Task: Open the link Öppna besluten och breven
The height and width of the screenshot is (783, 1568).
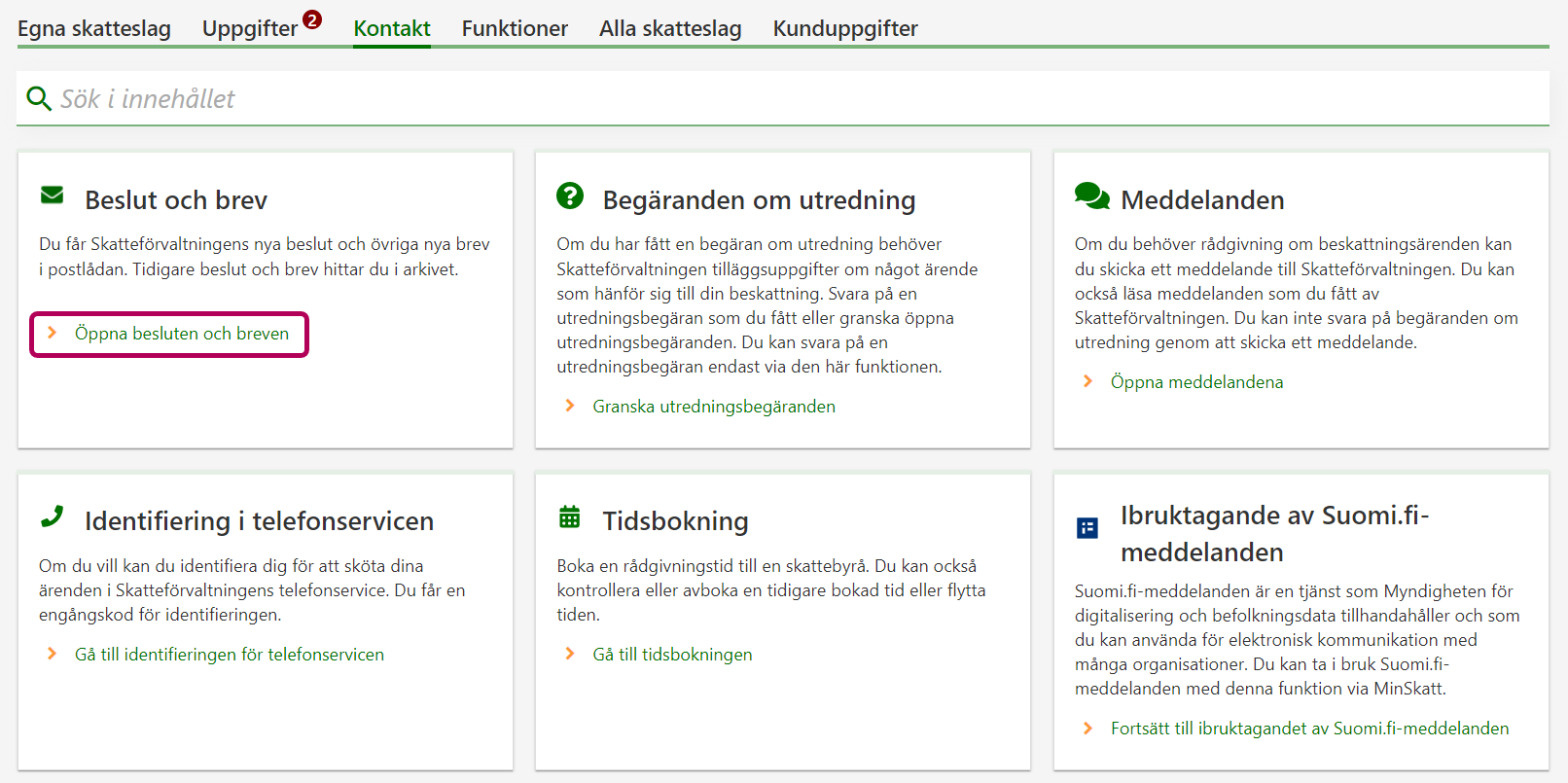Action: point(182,334)
